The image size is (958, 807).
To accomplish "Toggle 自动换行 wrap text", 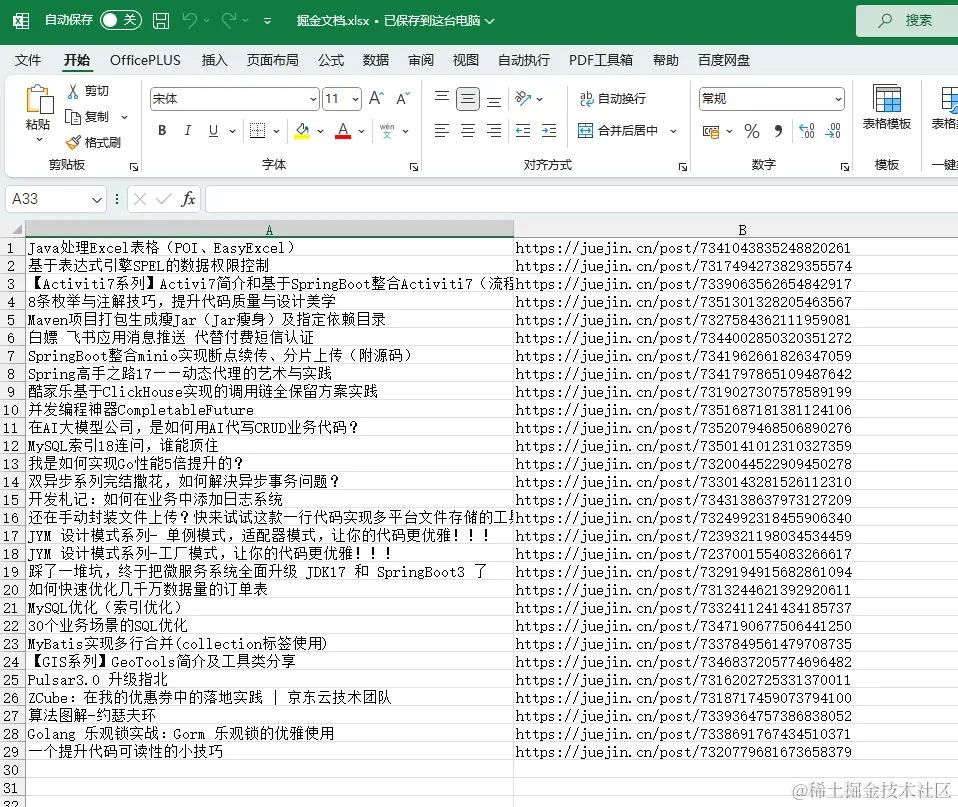I will click(612, 98).
